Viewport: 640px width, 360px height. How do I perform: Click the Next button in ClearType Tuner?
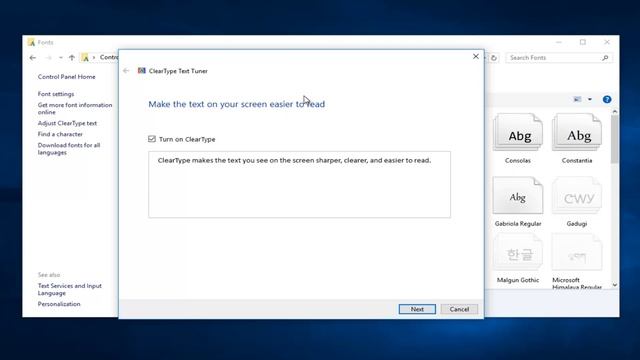pyautogui.click(x=417, y=309)
